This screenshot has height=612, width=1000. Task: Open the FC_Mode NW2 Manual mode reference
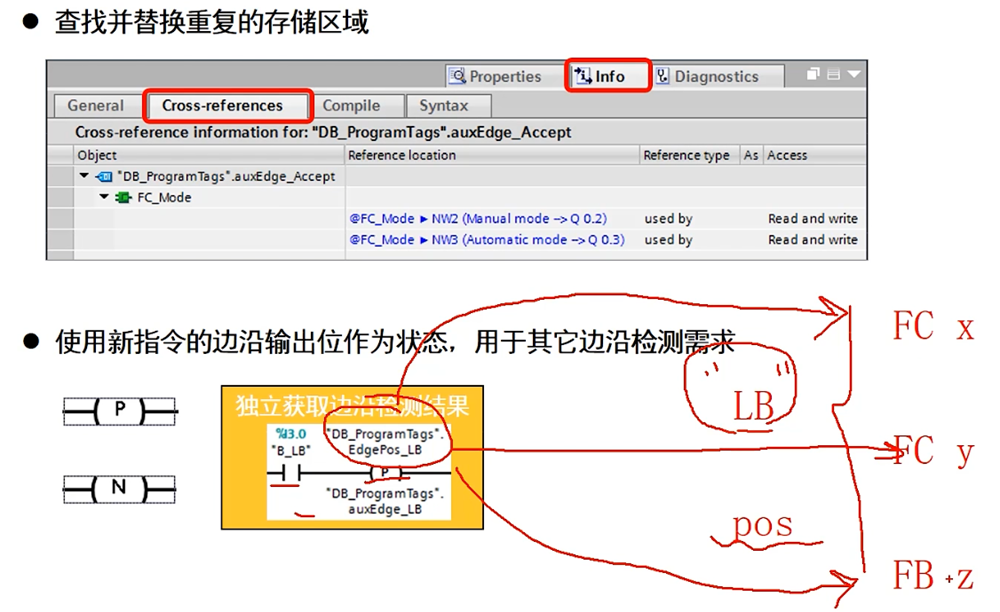coord(477,218)
